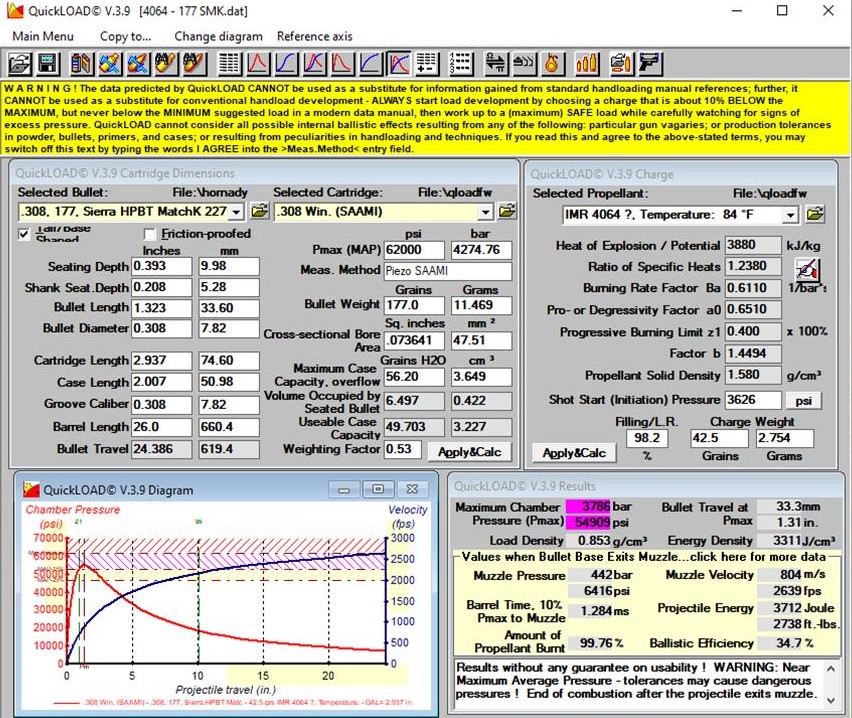Click Apply&Calc in the Charge panel
Image resolution: width=852 pixels, height=718 pixels.
pos(574,453)
